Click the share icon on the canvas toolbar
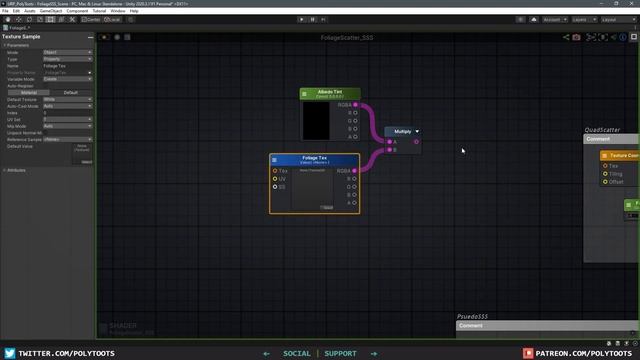The image size is (640, 360). [x=566, y=37]
